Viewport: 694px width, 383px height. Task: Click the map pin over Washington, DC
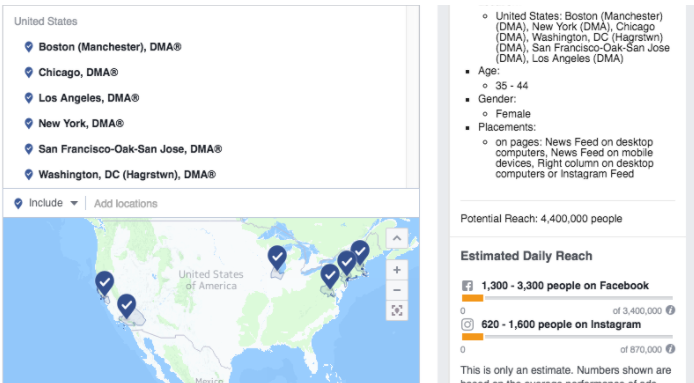pos(330,277)
